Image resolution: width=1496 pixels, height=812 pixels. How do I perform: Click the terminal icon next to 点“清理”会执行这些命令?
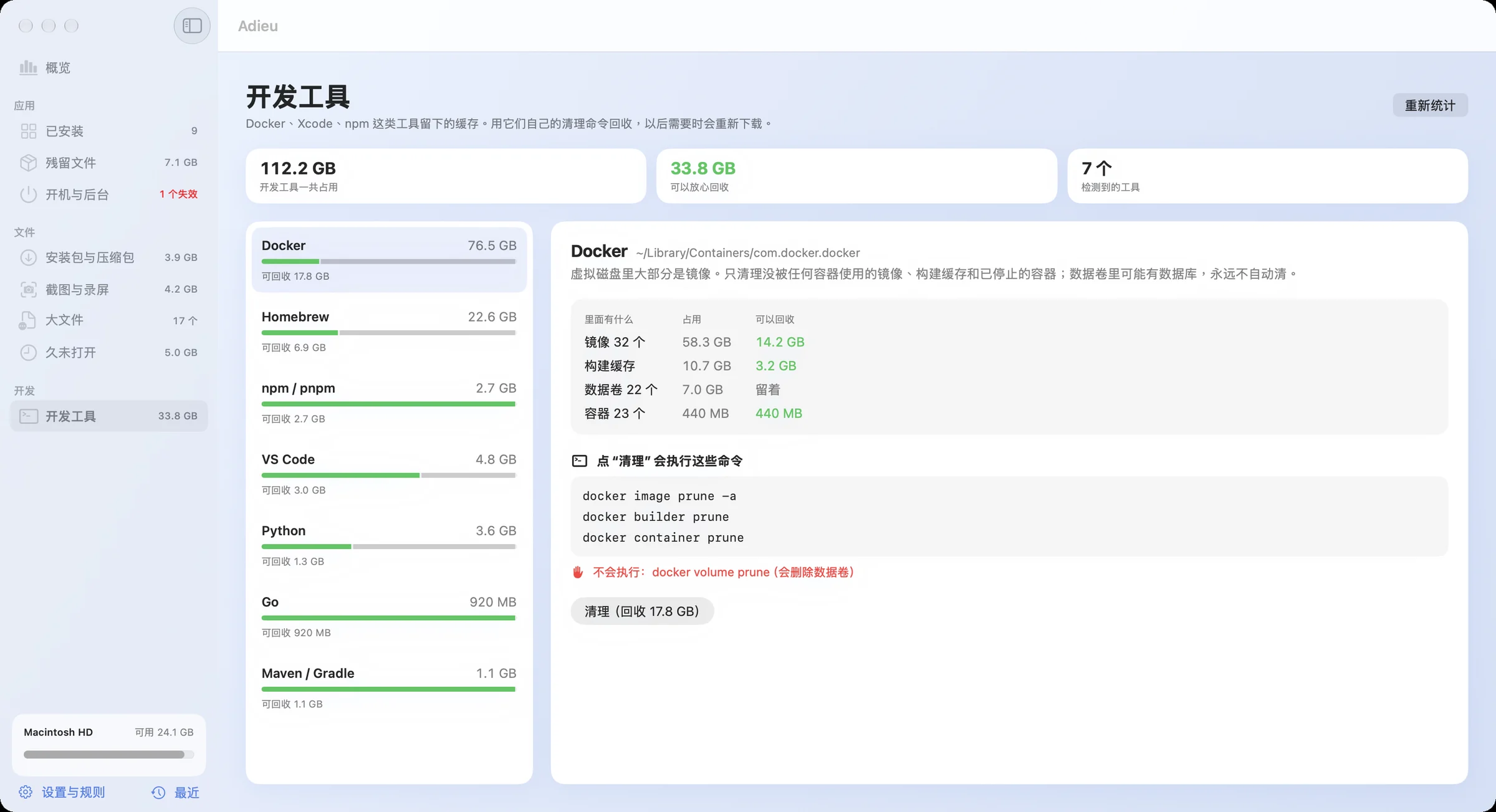tap(580, 461)
